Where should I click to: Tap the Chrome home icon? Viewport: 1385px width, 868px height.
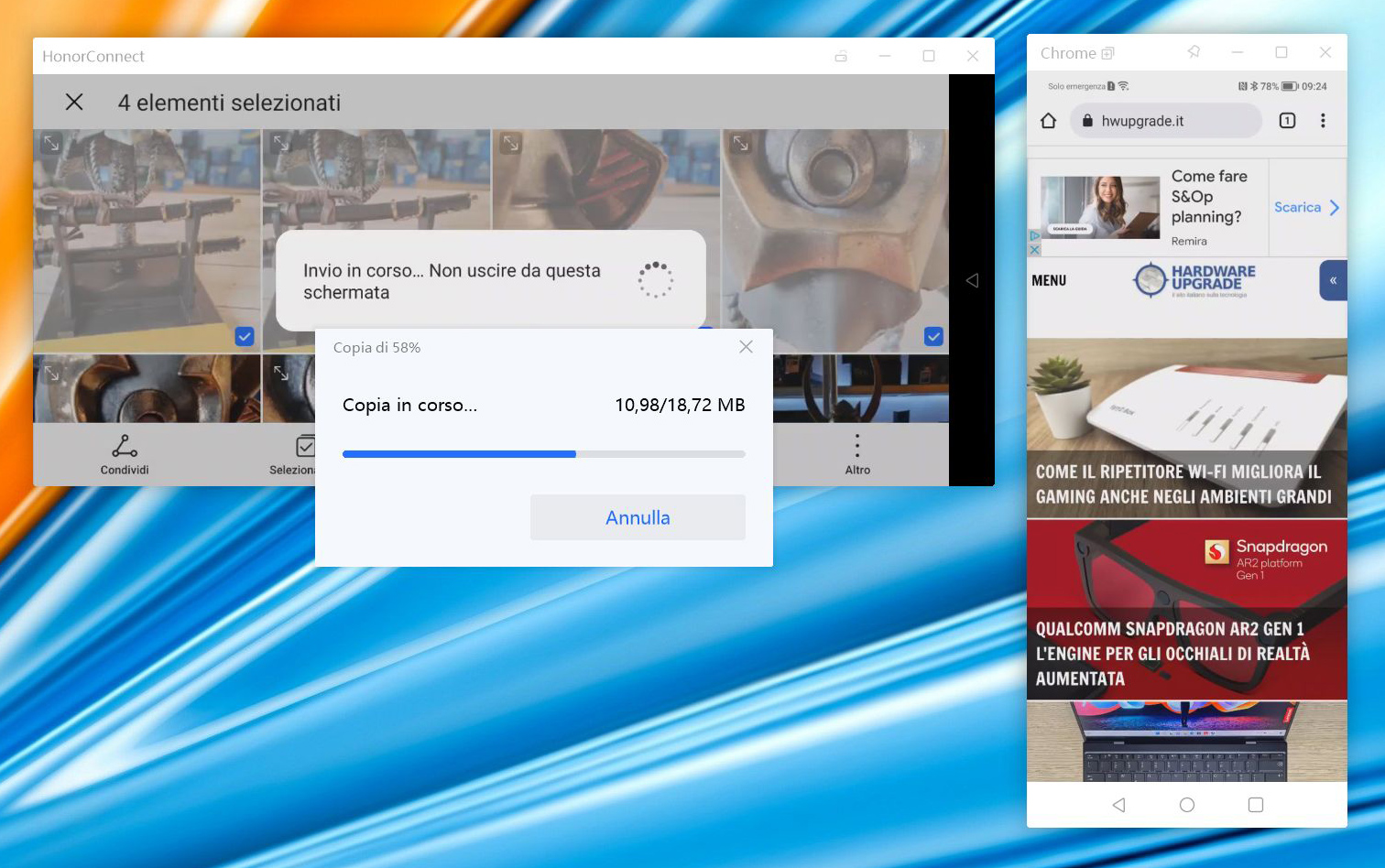click(x=1049, y=120)
